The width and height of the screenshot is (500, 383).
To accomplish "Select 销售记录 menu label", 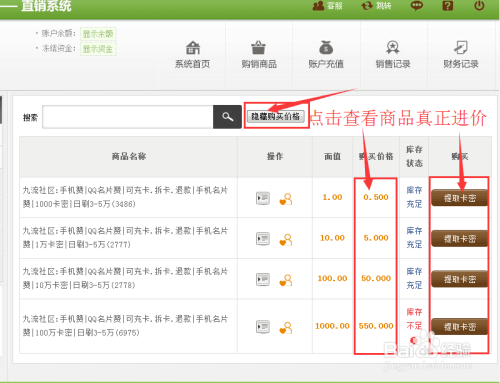I will tap(393, 64).
